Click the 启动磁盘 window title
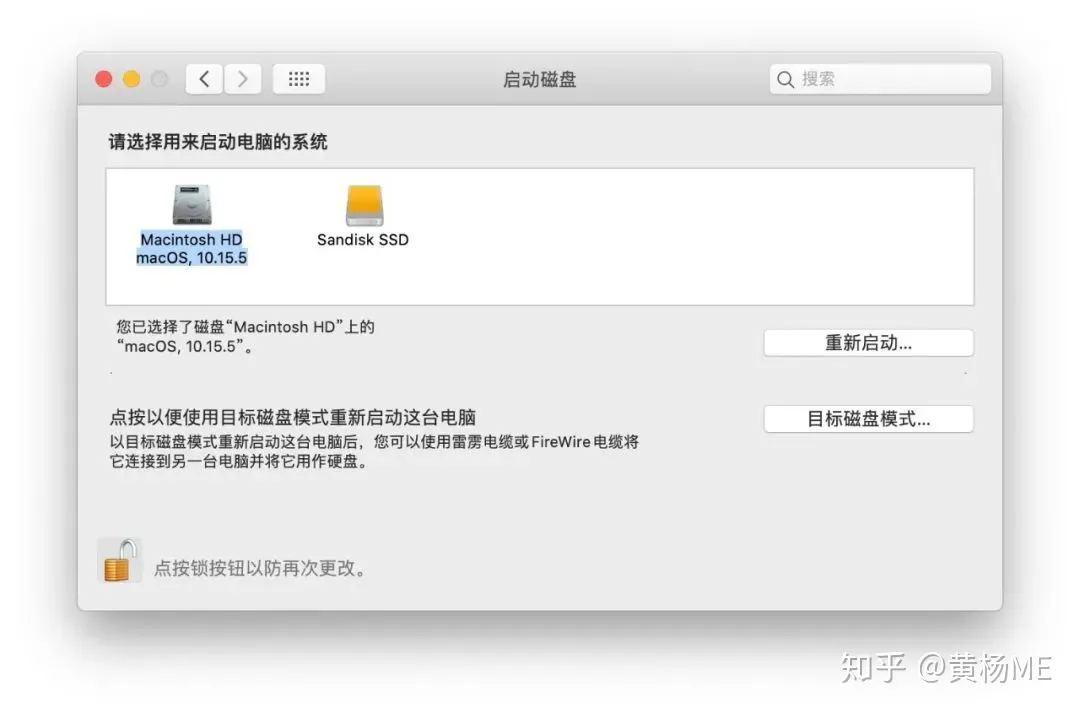This screenshot has width=1080, height=713. point(539,79)
